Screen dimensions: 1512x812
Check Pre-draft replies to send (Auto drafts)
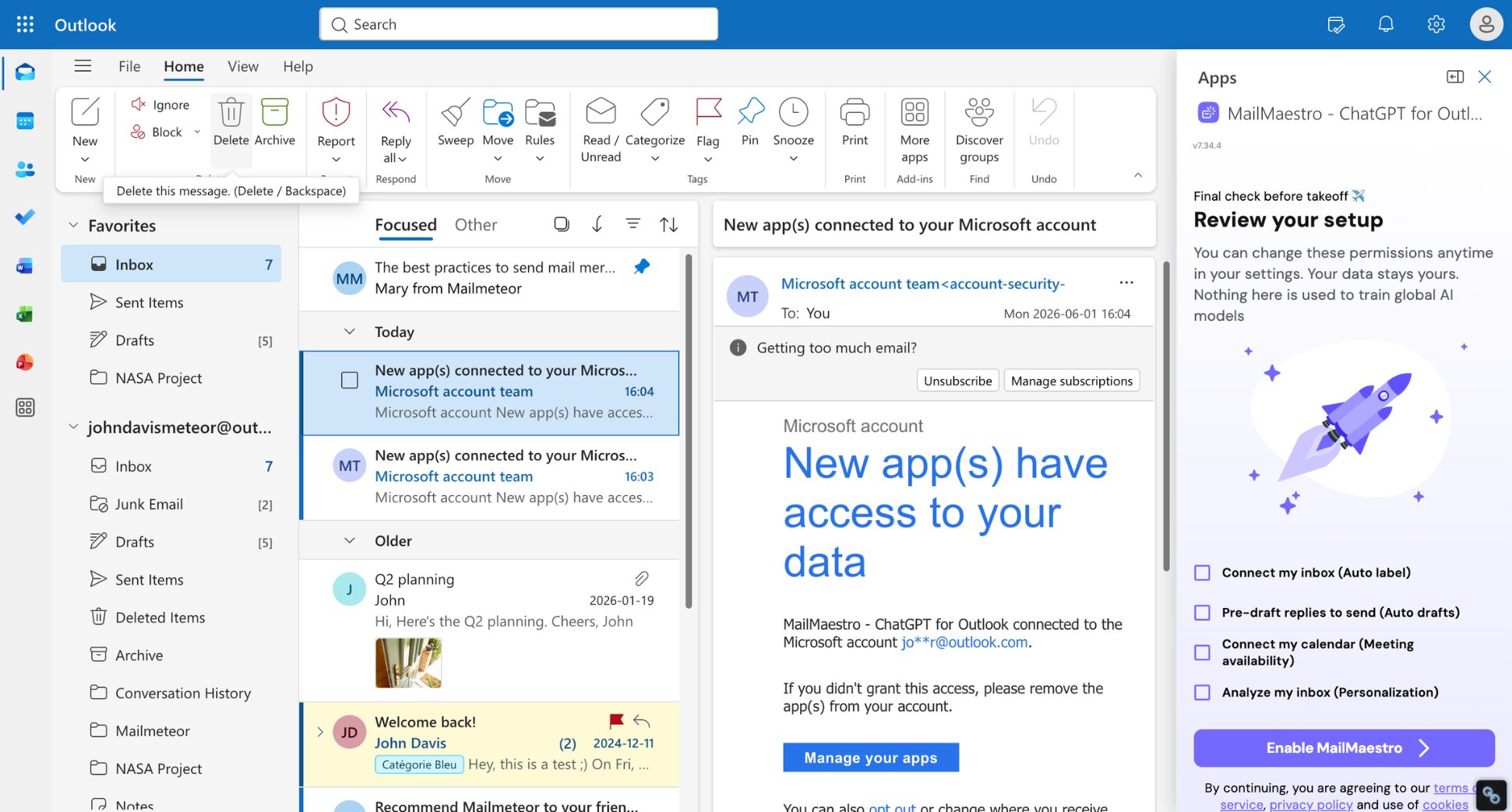tap(1202, 613)
